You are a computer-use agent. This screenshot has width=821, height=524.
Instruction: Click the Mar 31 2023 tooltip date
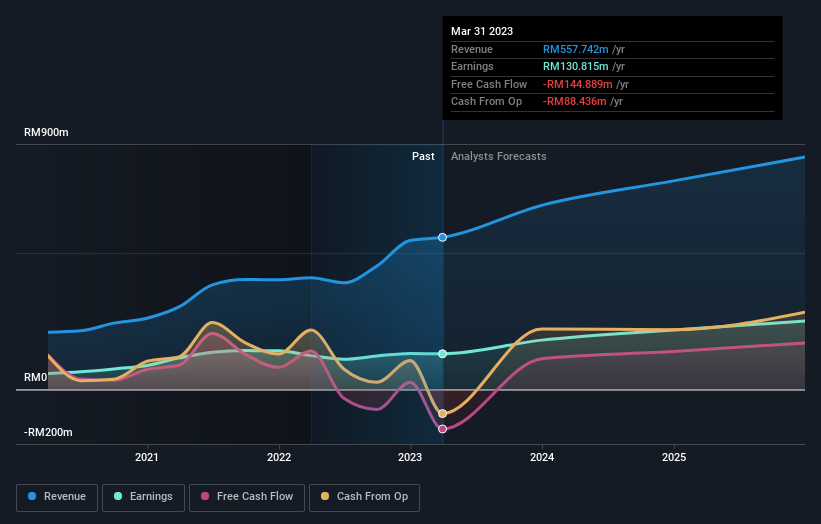(x=482, y=31)
